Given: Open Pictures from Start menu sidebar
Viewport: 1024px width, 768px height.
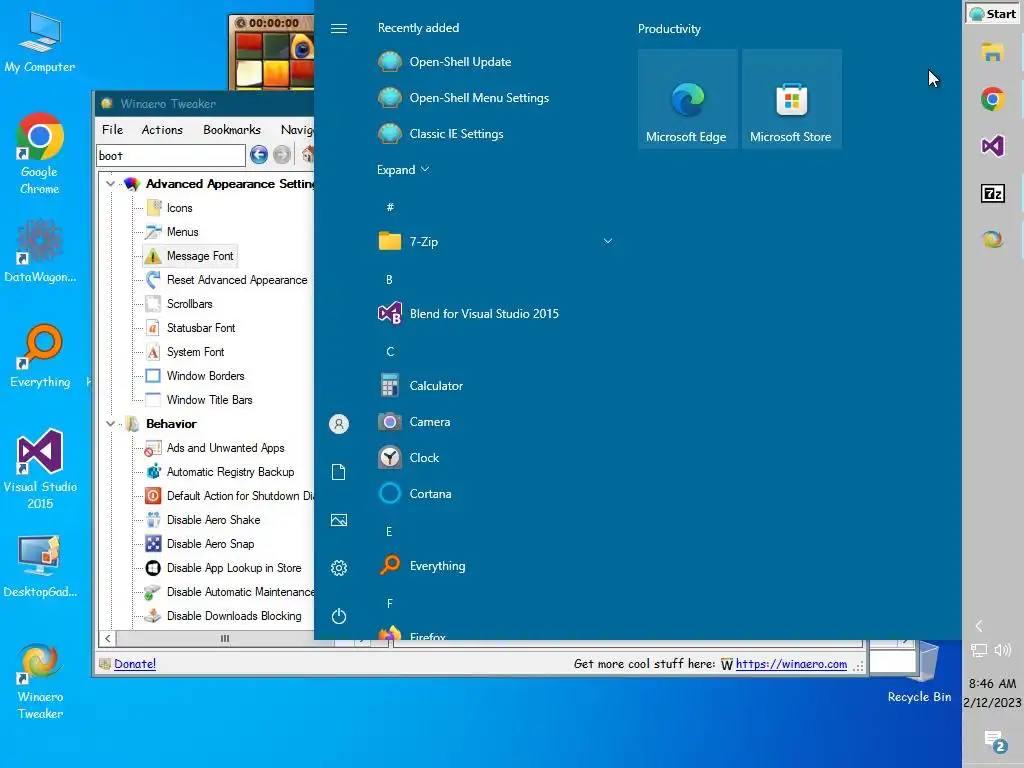Looking at the screenshot, I should 339,520.
